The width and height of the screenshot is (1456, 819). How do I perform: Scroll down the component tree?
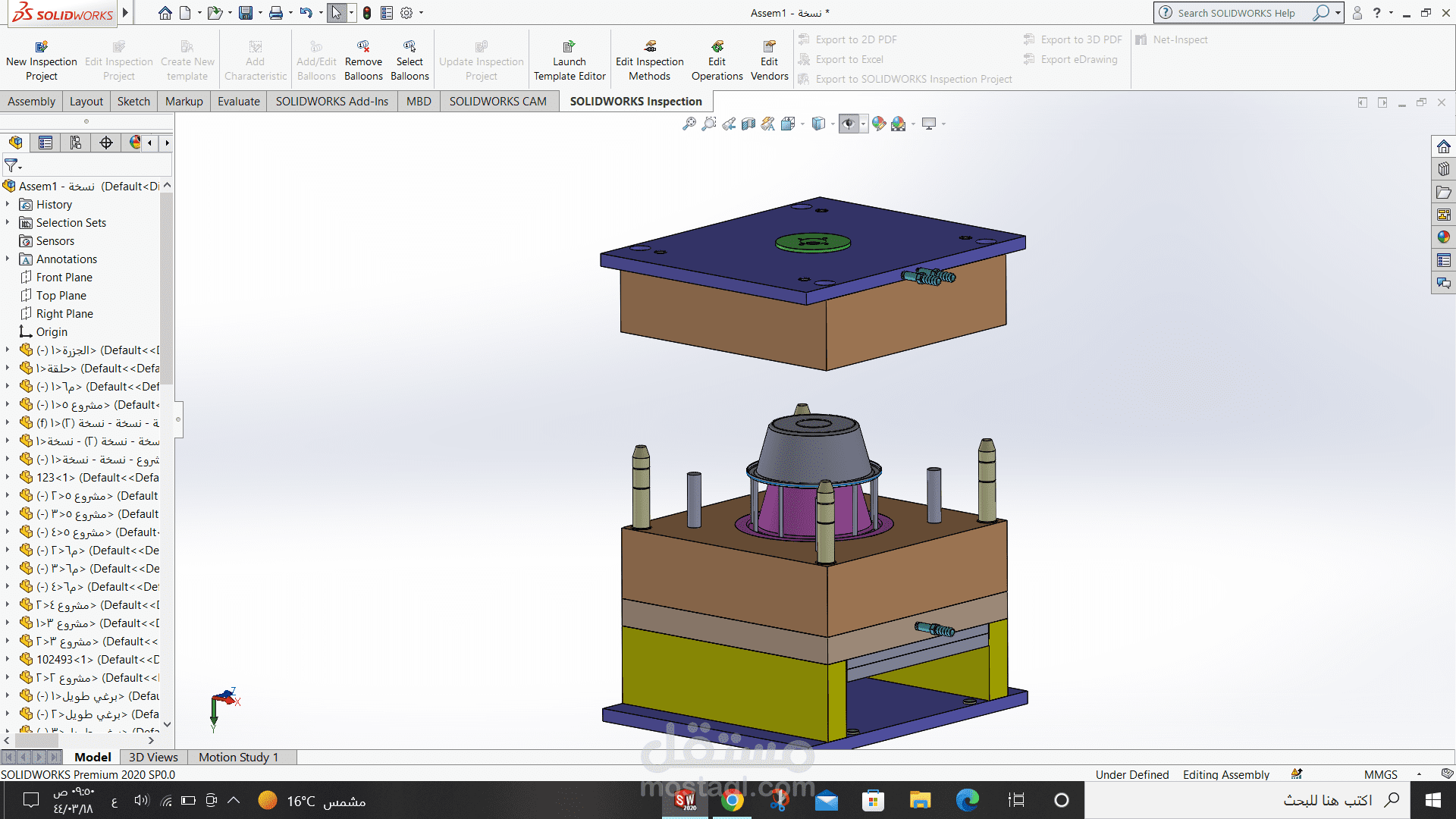(167, 723)
